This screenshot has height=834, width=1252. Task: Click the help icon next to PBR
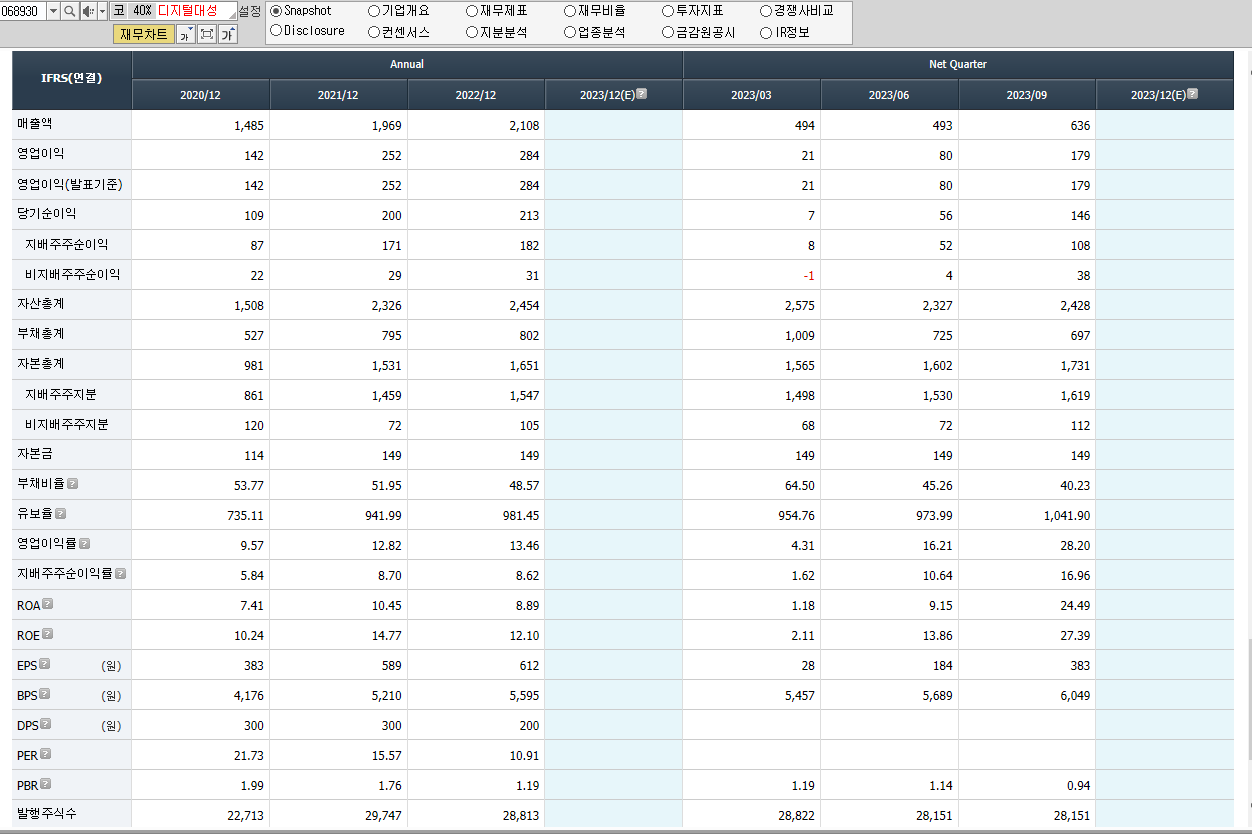[45, 784]
